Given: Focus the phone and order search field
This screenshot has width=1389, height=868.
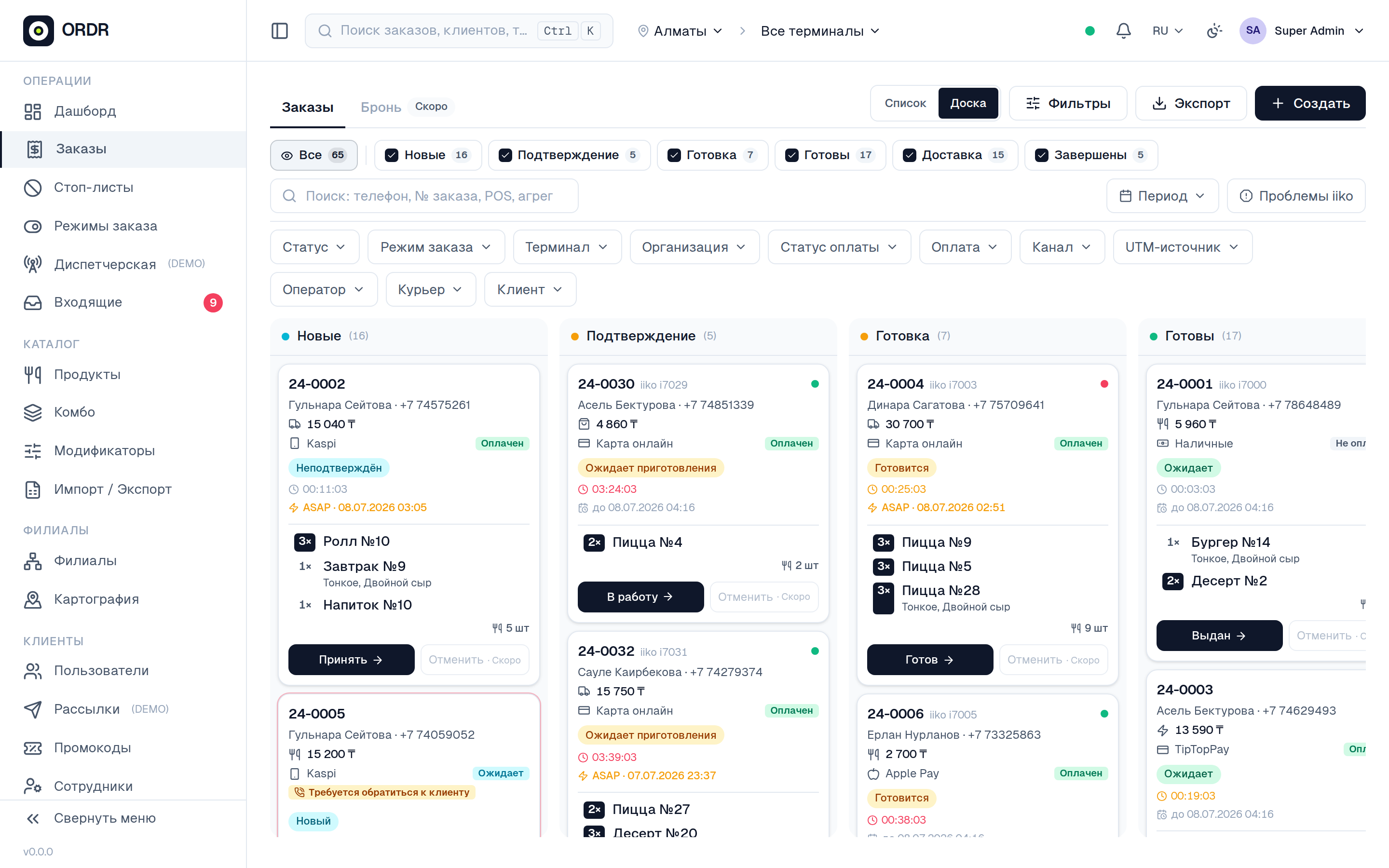Looking at the screenshot, I should (x=424, y=196).
